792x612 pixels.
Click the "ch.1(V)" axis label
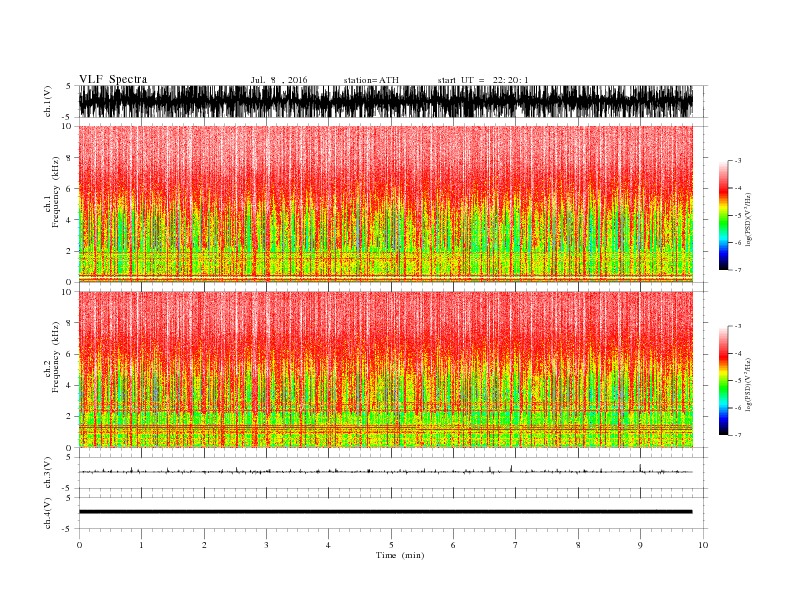click(x=48, y=101)
